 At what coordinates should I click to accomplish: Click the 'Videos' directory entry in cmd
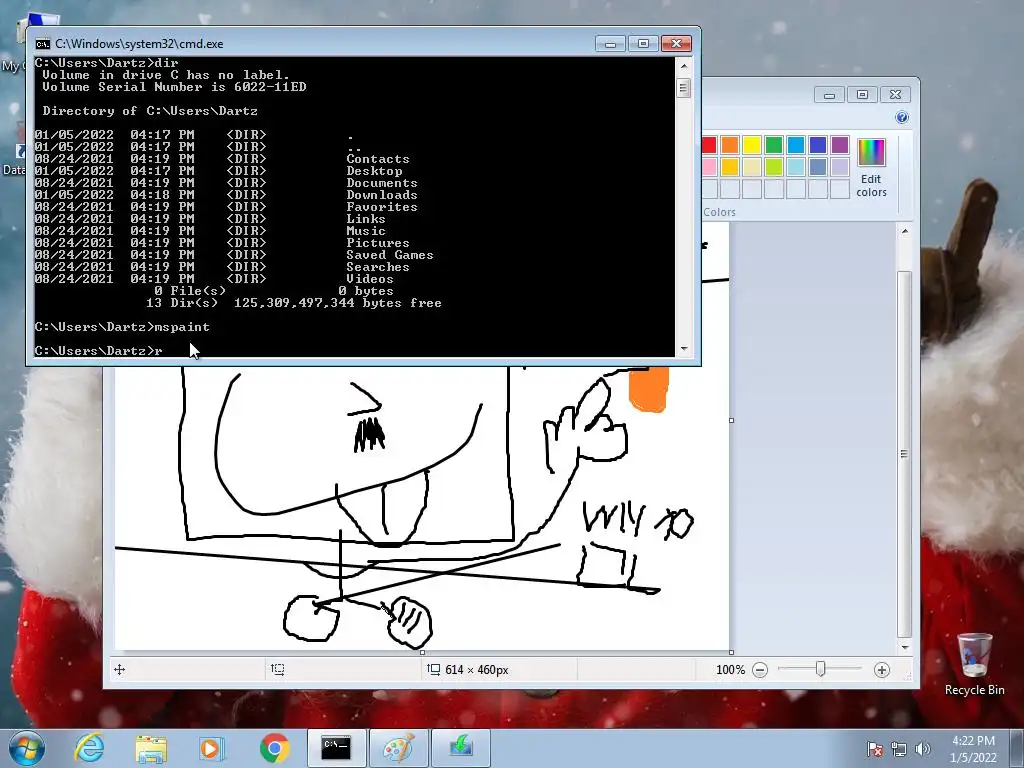point(370,279)
